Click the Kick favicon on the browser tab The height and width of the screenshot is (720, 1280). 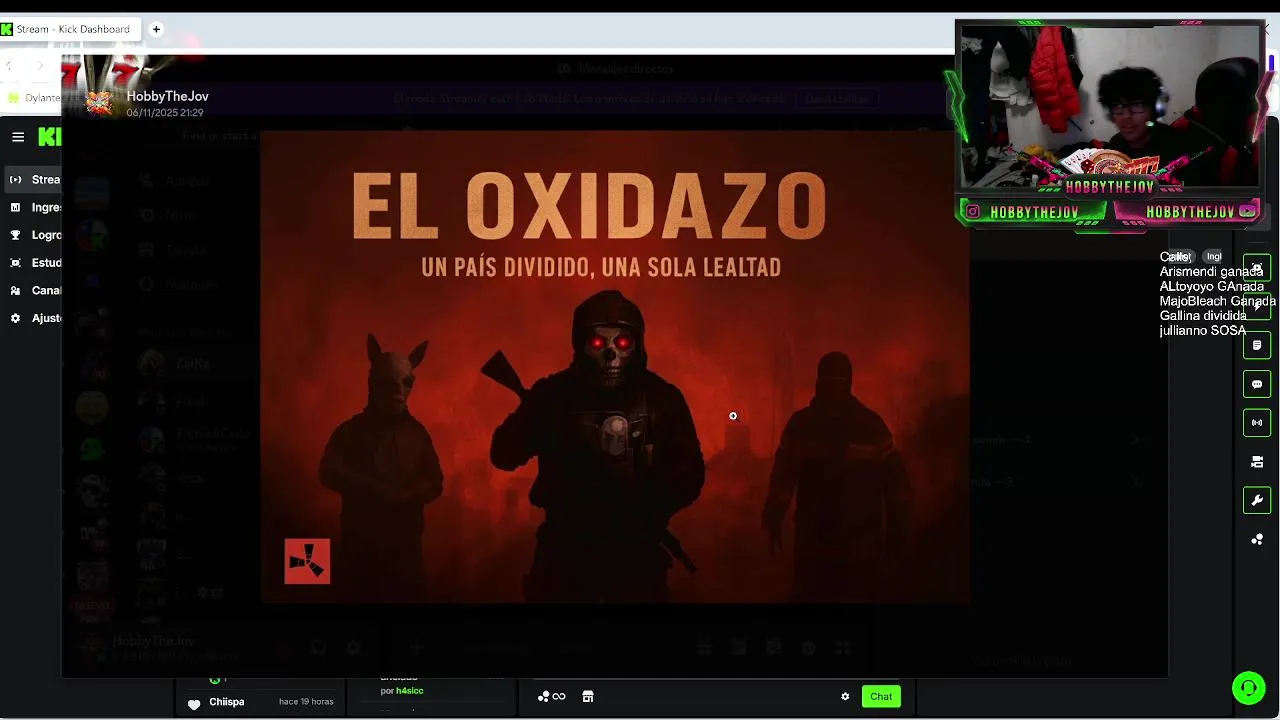pos(7,29)
